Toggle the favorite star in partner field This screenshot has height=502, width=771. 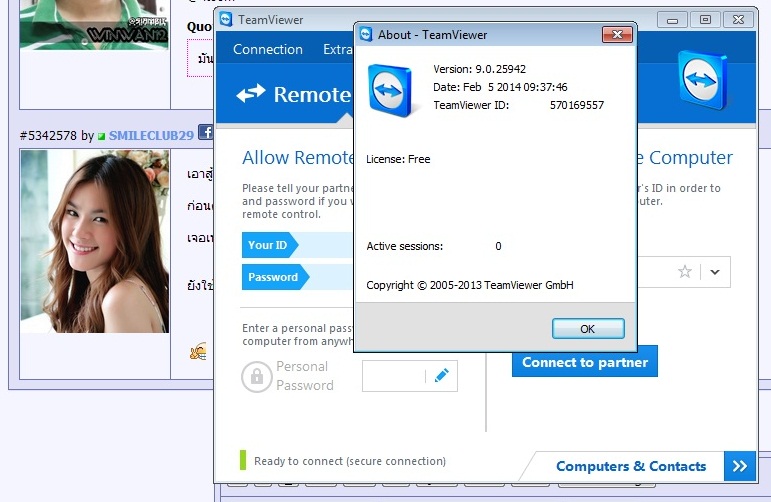[684, 271]
